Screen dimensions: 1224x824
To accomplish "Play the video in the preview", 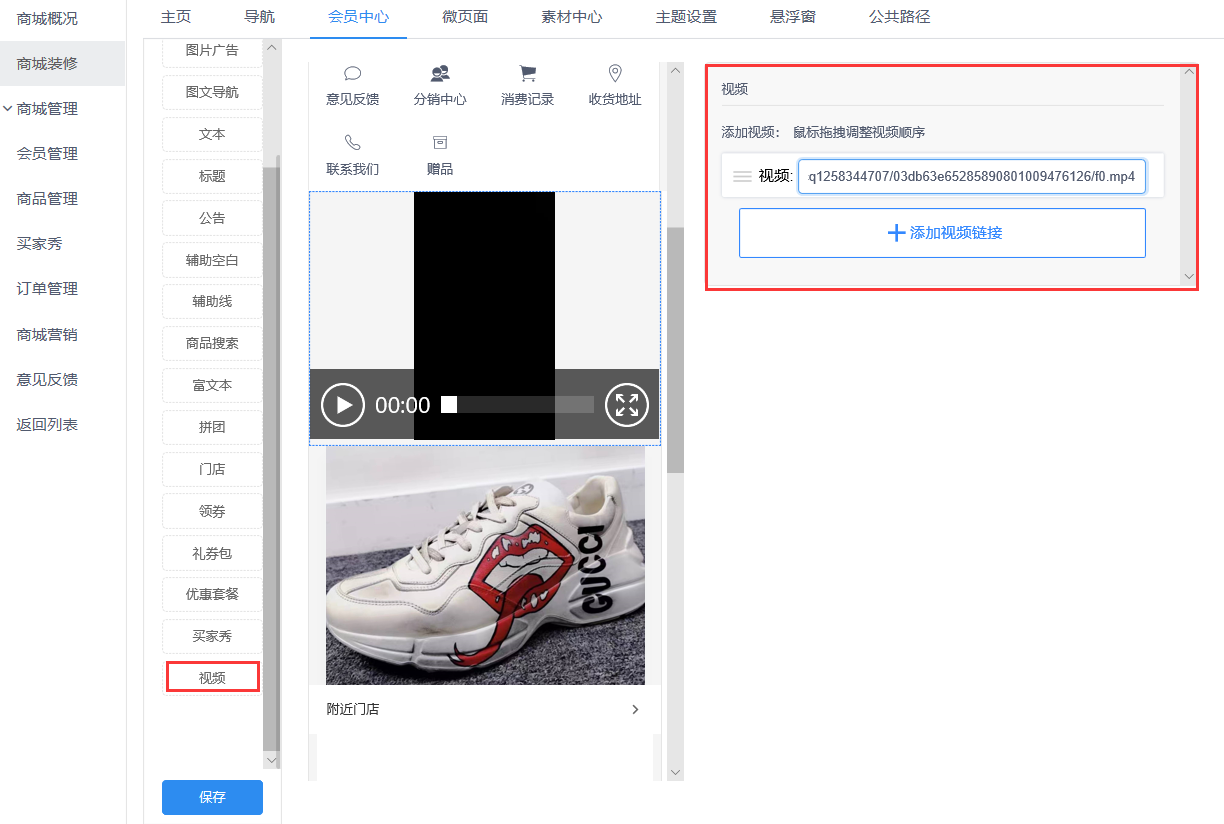I will 343,405.
